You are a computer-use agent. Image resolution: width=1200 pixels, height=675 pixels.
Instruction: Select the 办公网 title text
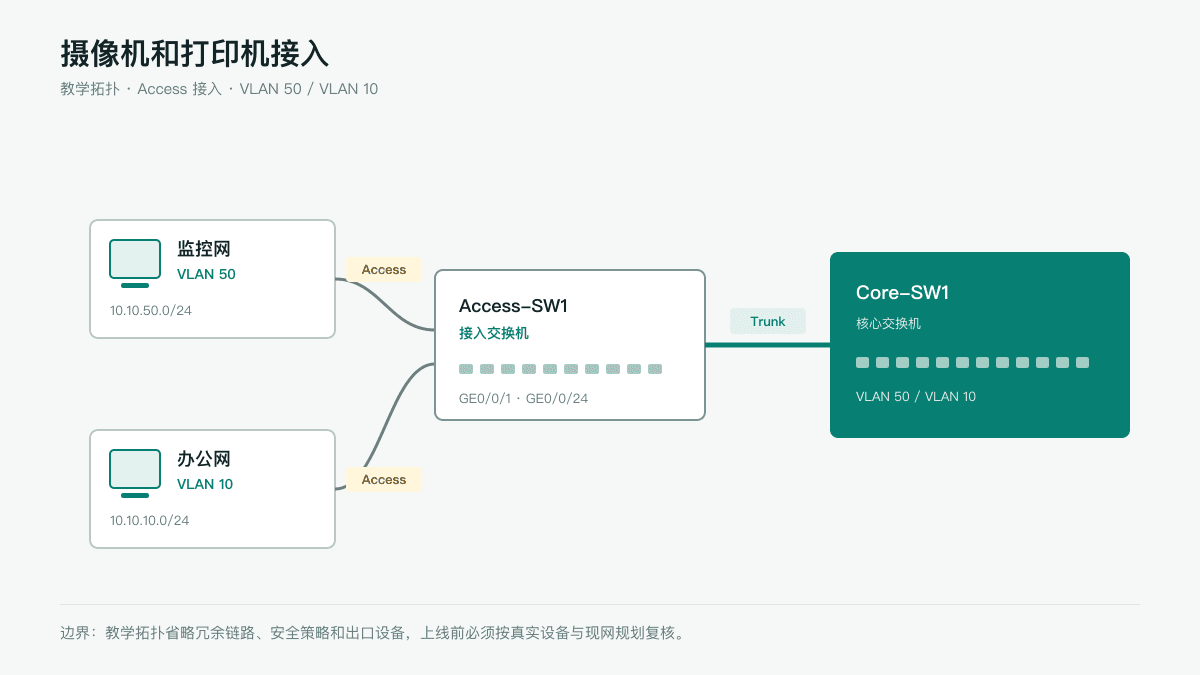204,459
